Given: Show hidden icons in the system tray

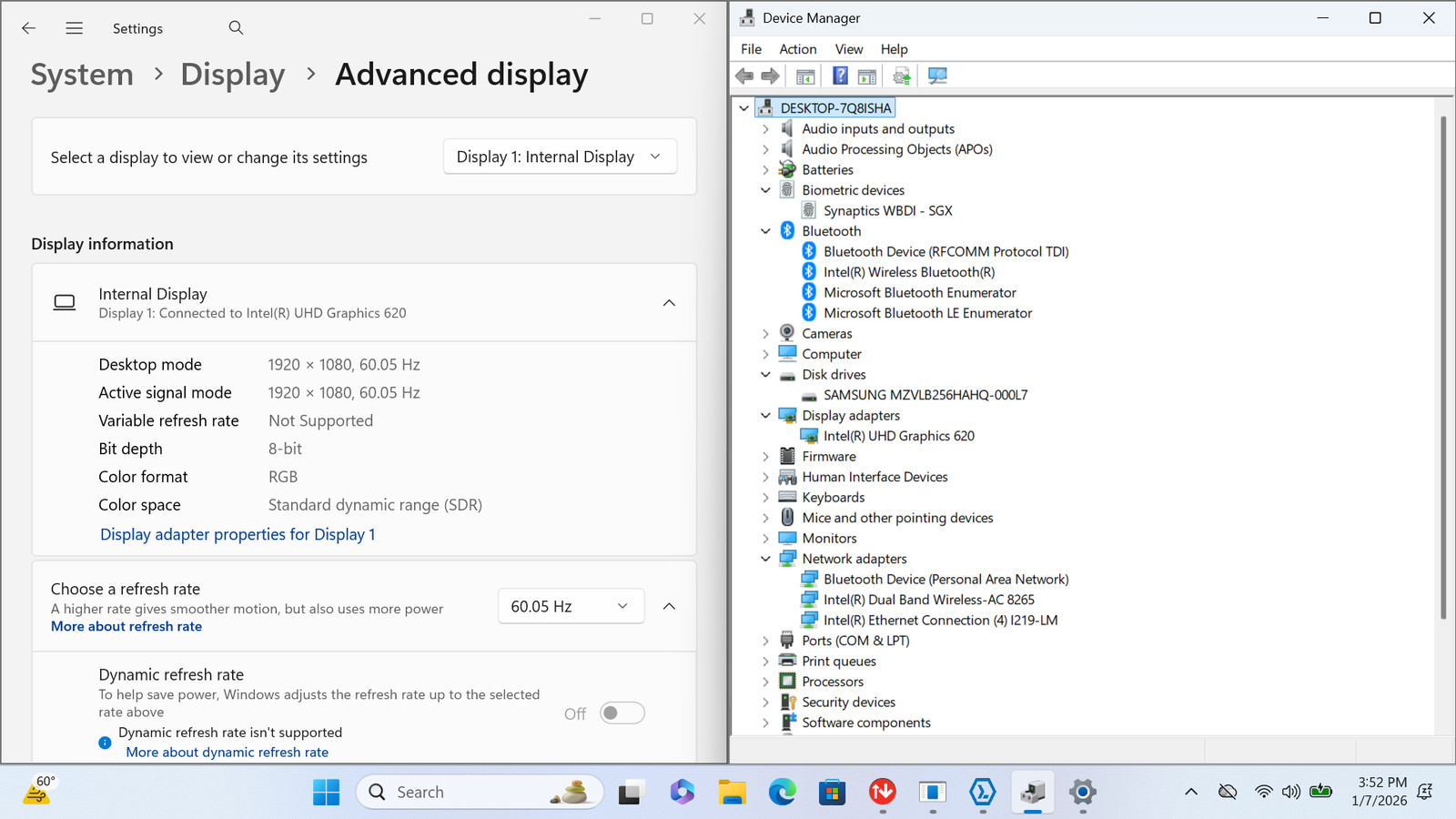Looking at the screenshot, I should click(x=1190, y=792).
